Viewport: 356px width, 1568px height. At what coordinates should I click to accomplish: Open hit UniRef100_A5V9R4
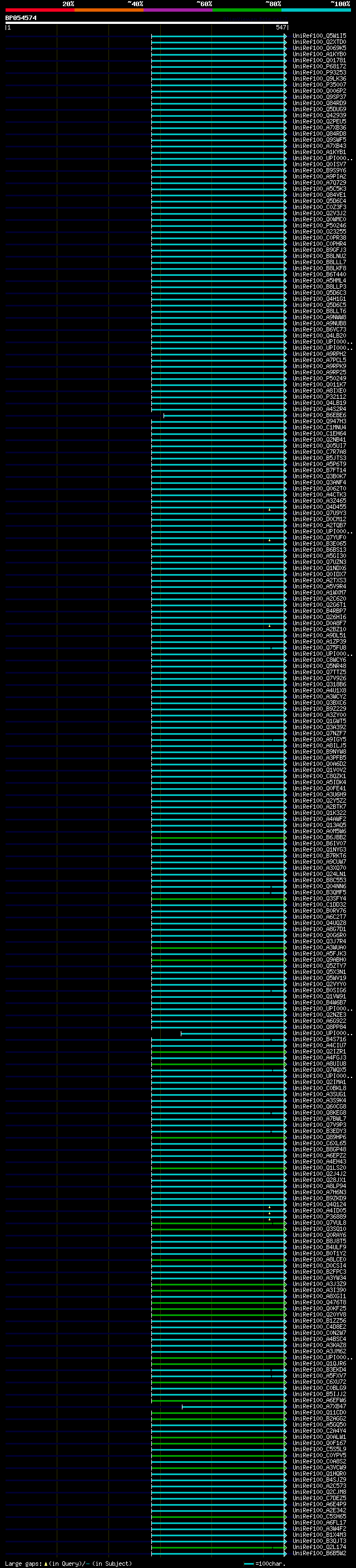(319, 586)
